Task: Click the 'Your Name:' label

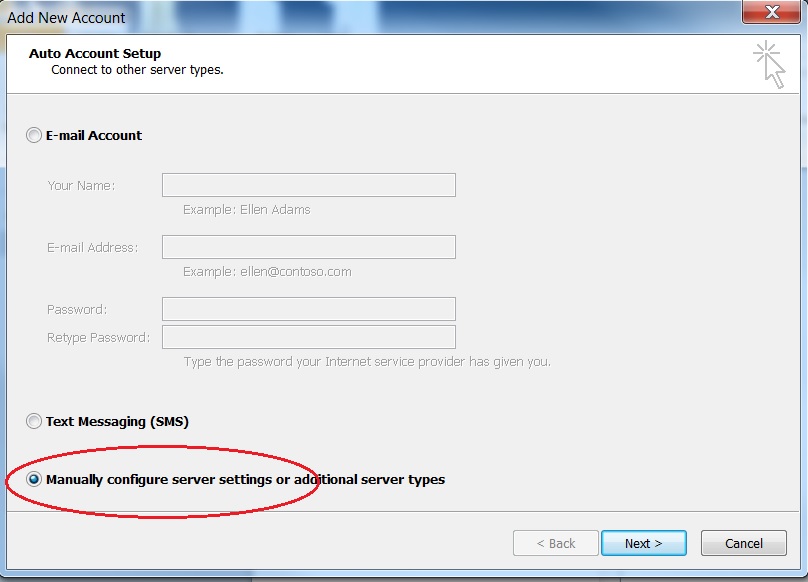Action: tap(81, 186)
